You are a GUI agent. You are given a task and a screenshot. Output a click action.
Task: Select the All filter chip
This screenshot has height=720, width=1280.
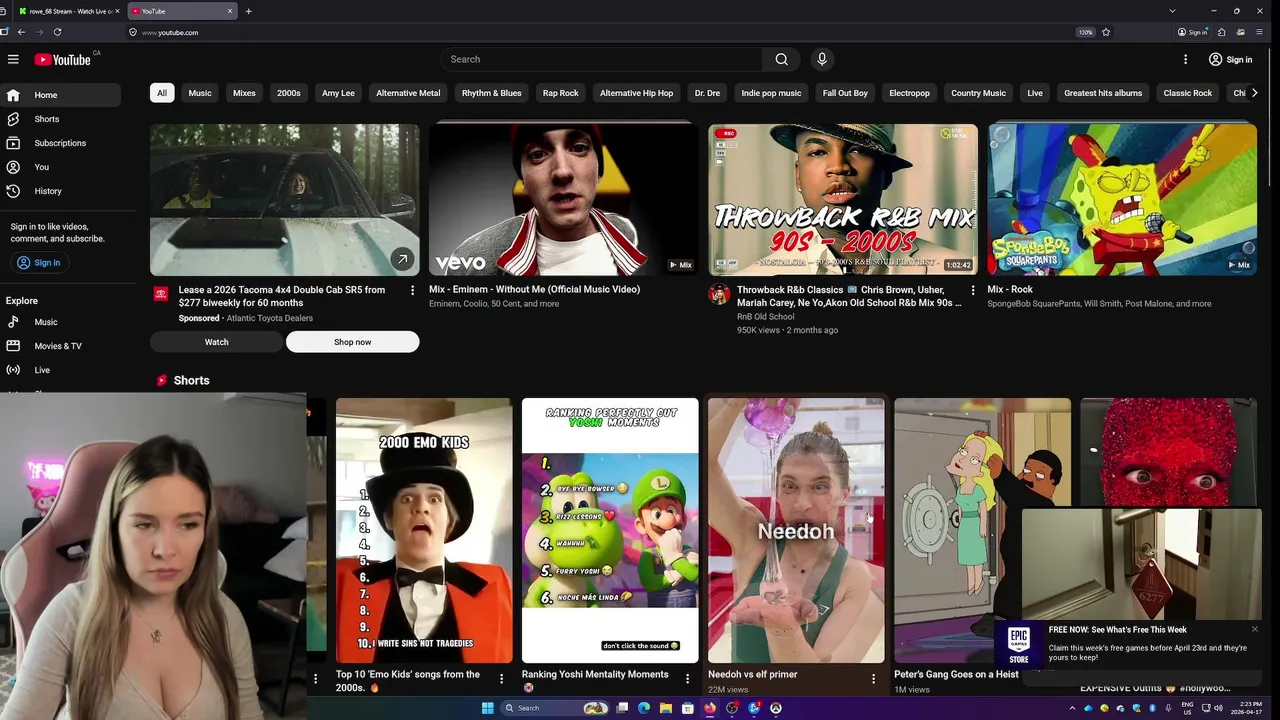pos(162,93)
